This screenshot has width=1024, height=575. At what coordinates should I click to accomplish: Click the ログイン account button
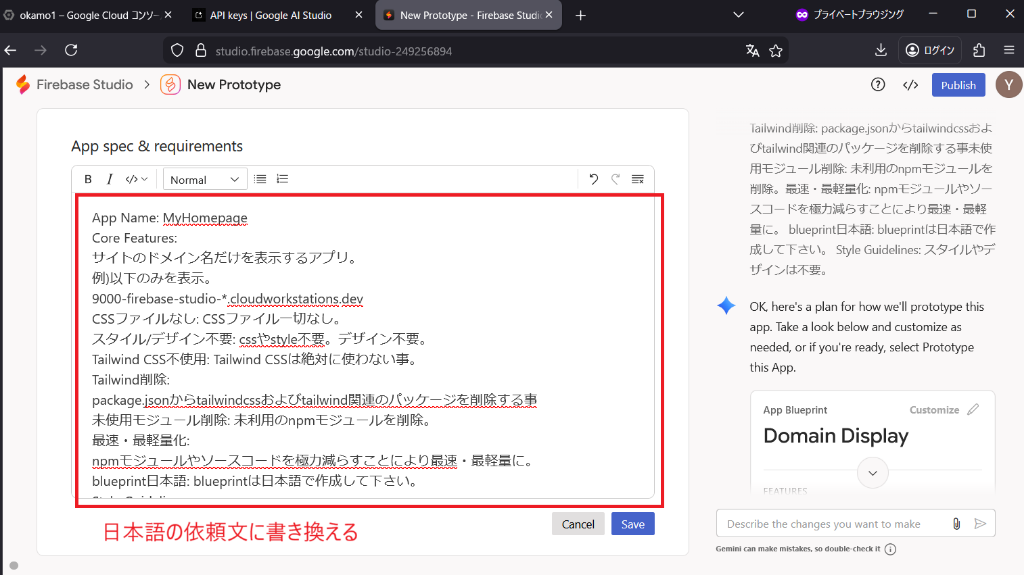pos(931,50)
